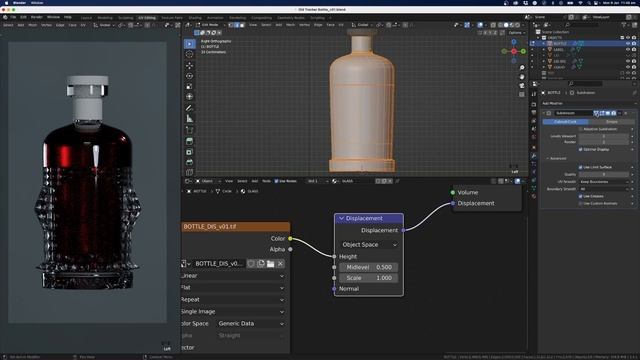Screen dimensions: 640x360
Task: Toggle Use Nodes checkbox in shader editor
Action: (276, 181)
